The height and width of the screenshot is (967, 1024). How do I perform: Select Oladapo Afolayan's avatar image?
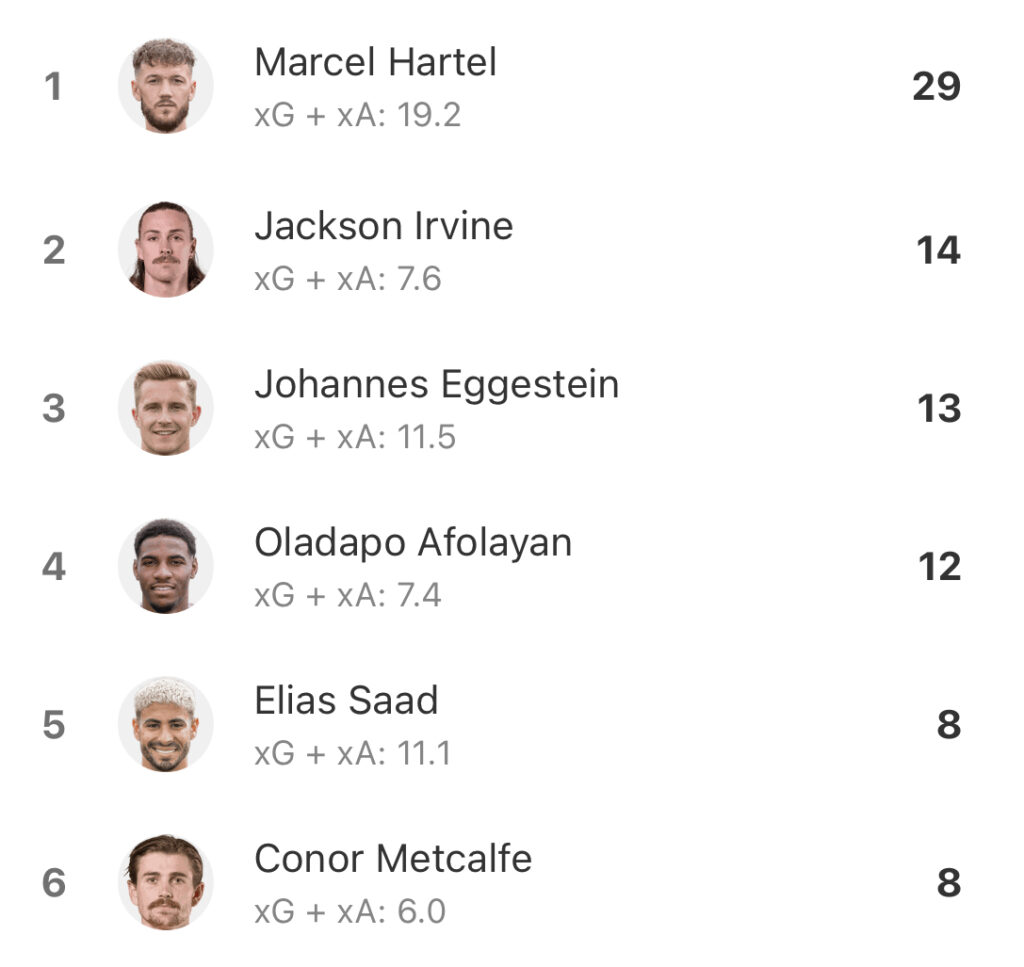(165, 566)
